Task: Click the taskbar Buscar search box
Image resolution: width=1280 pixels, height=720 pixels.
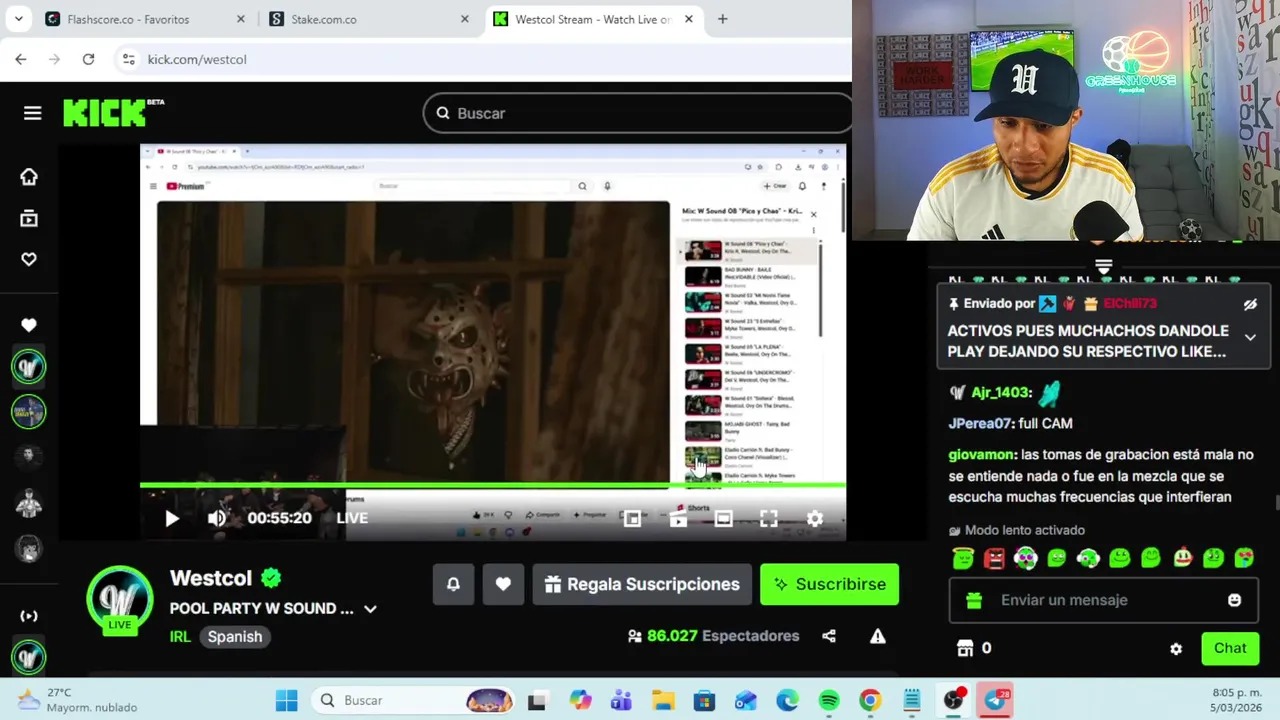Action: [412, 701]
